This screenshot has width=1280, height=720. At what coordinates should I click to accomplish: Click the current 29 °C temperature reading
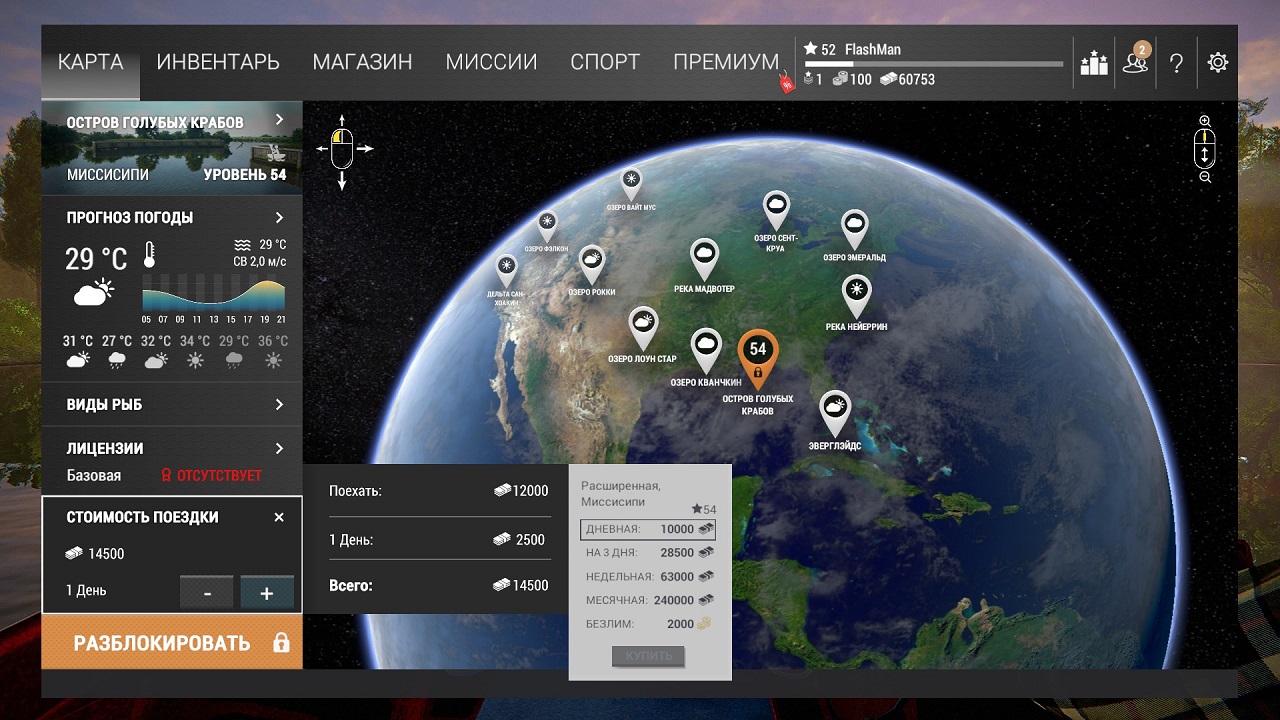pos(96,260)
